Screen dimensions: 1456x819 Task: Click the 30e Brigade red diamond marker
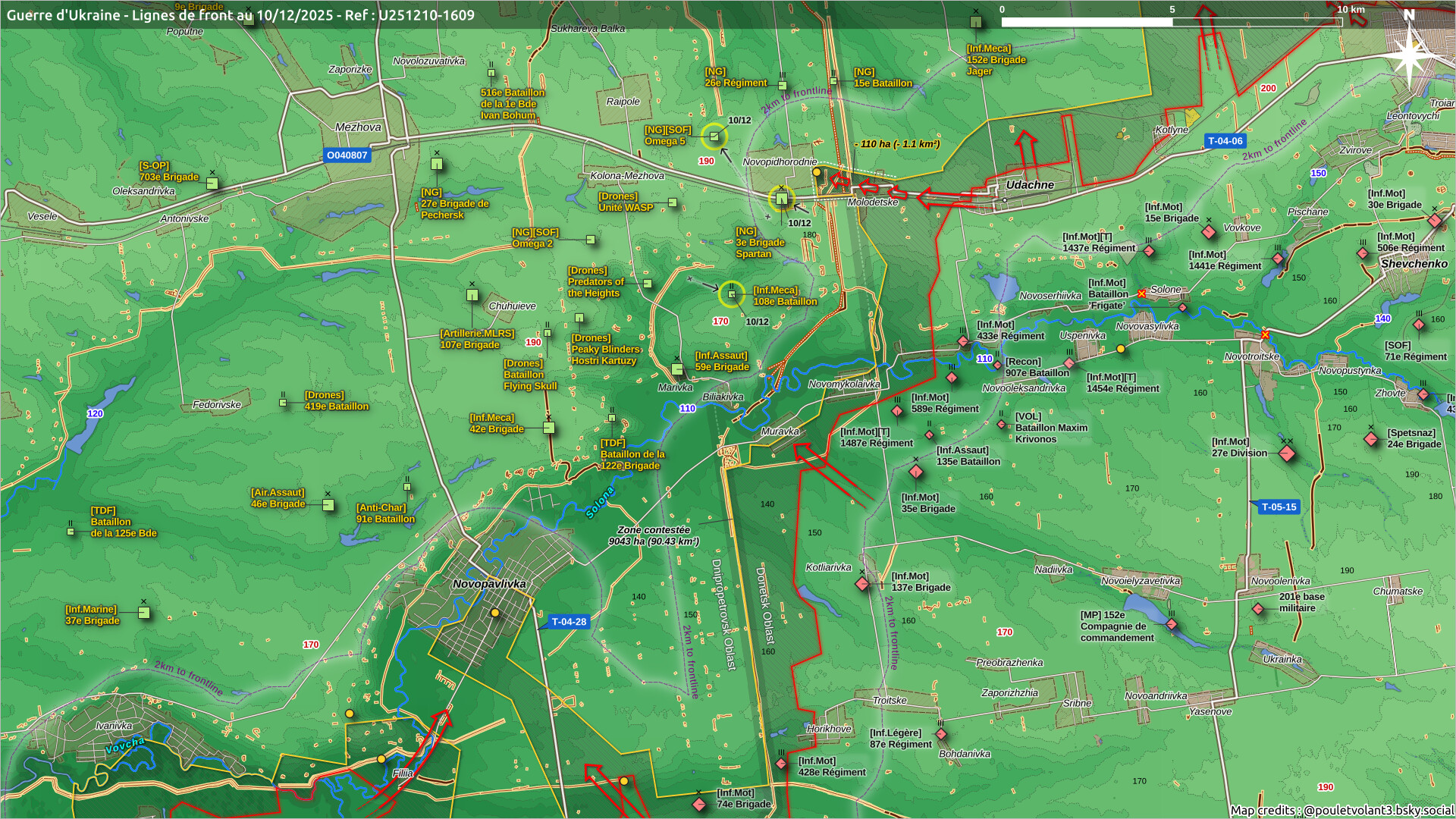(1434, 221)
